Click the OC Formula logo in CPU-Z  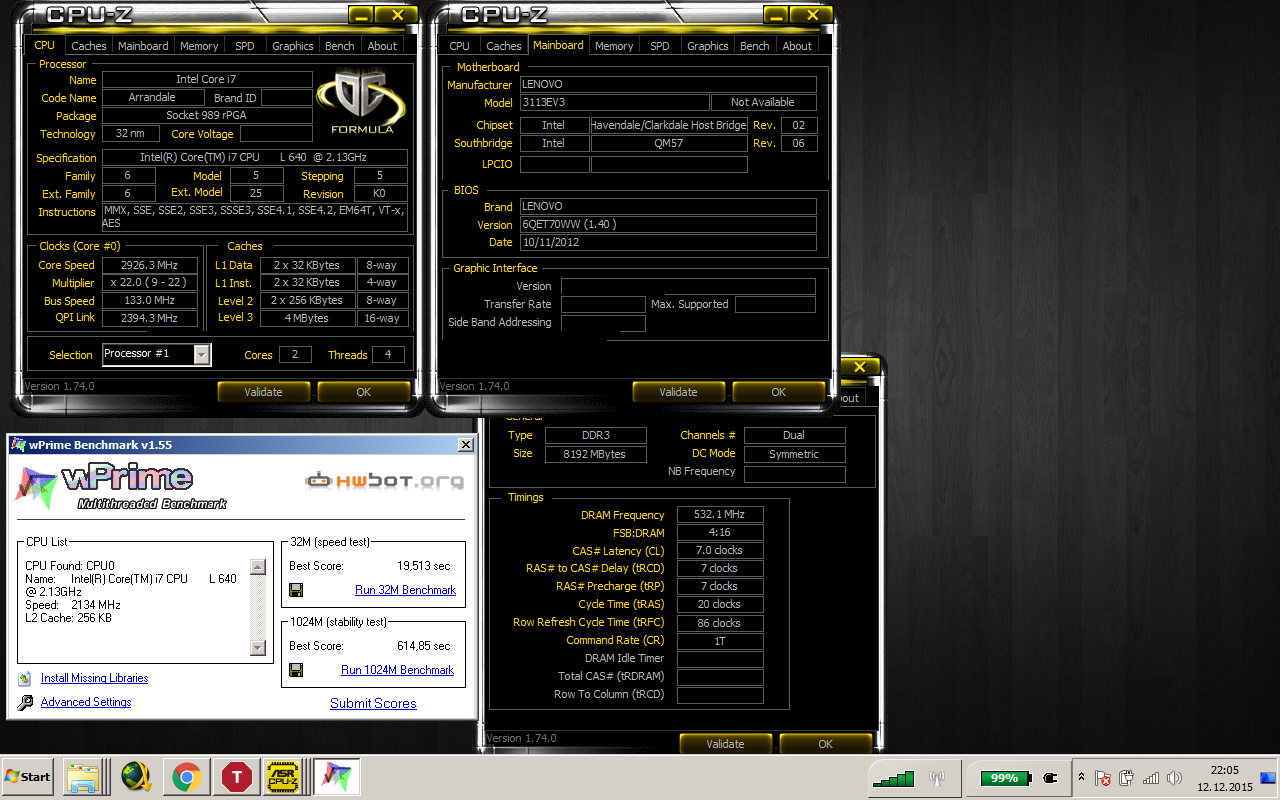[x=362, y=101]
